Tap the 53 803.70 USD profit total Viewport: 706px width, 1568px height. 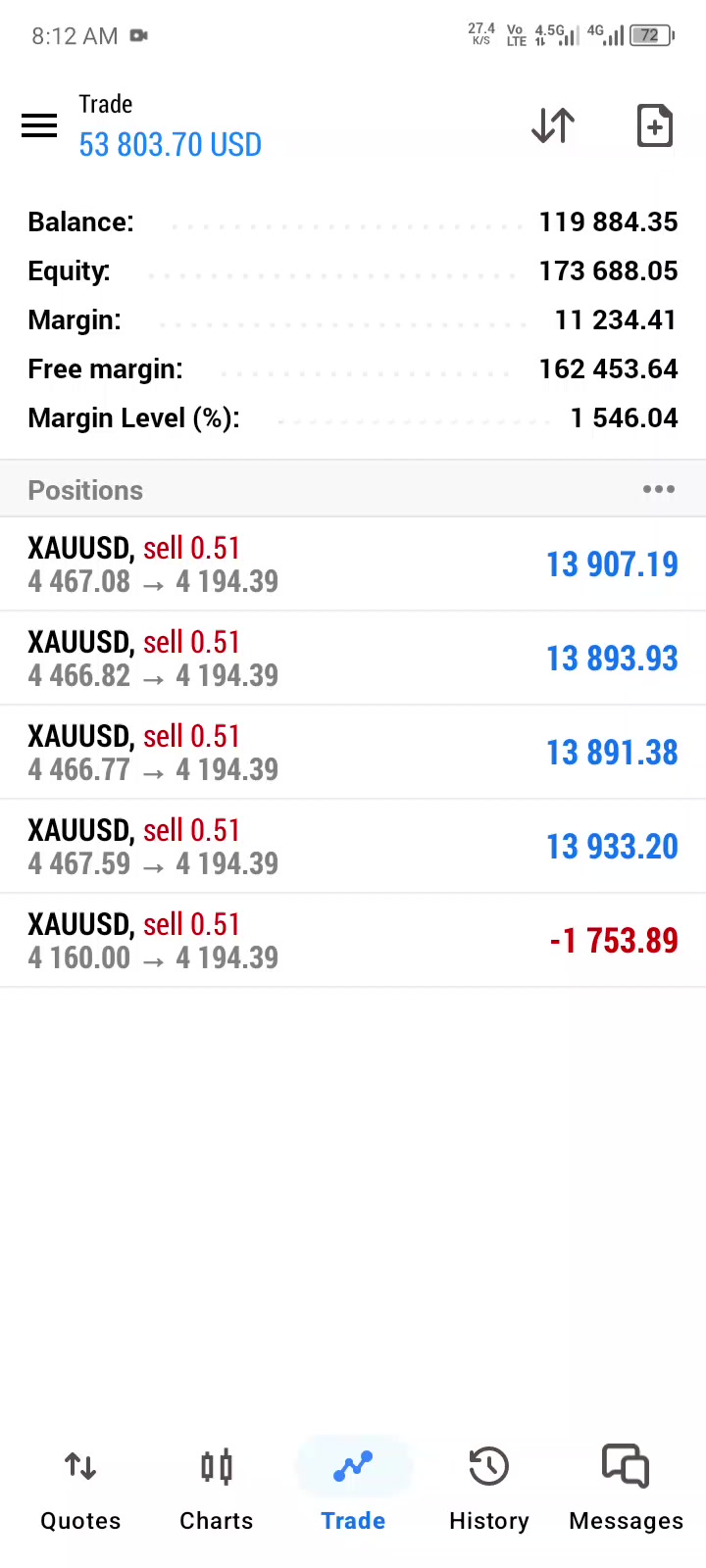coord(170,145)
